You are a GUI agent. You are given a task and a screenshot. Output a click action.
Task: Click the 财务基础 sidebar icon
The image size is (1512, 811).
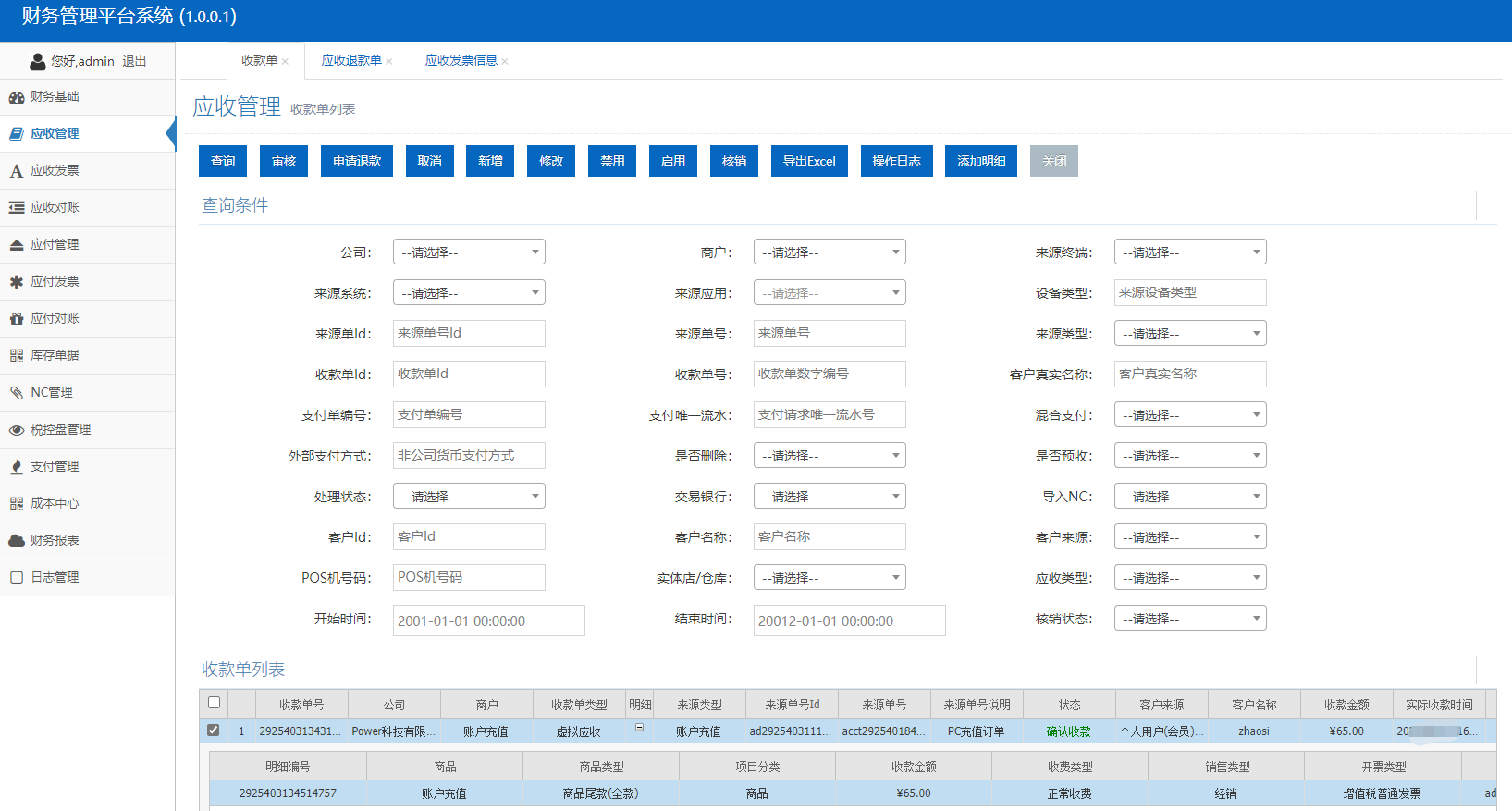[x=17, y=97]
